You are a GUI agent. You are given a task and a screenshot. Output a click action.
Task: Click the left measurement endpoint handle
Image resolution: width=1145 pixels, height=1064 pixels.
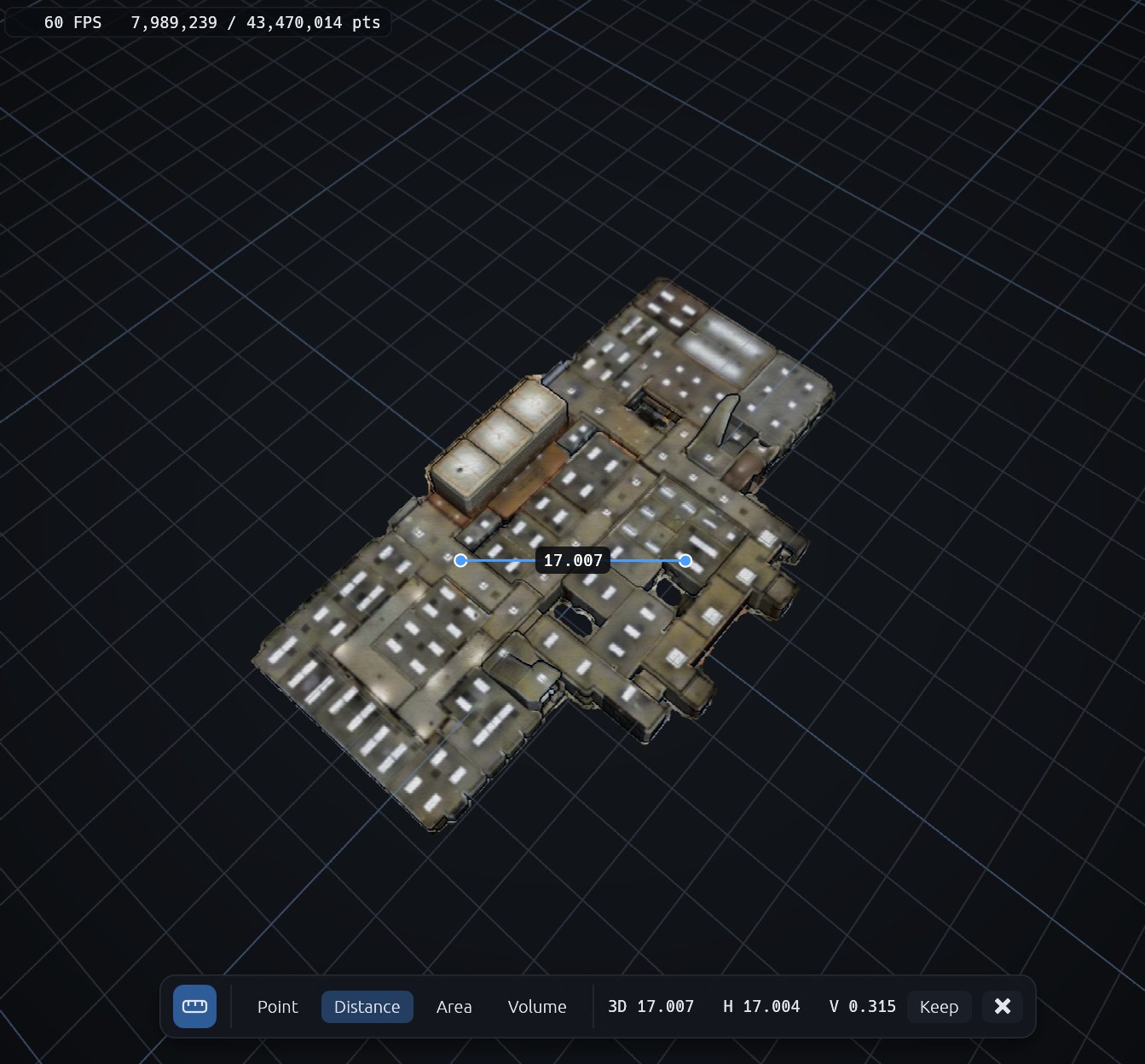click(460, 560)
